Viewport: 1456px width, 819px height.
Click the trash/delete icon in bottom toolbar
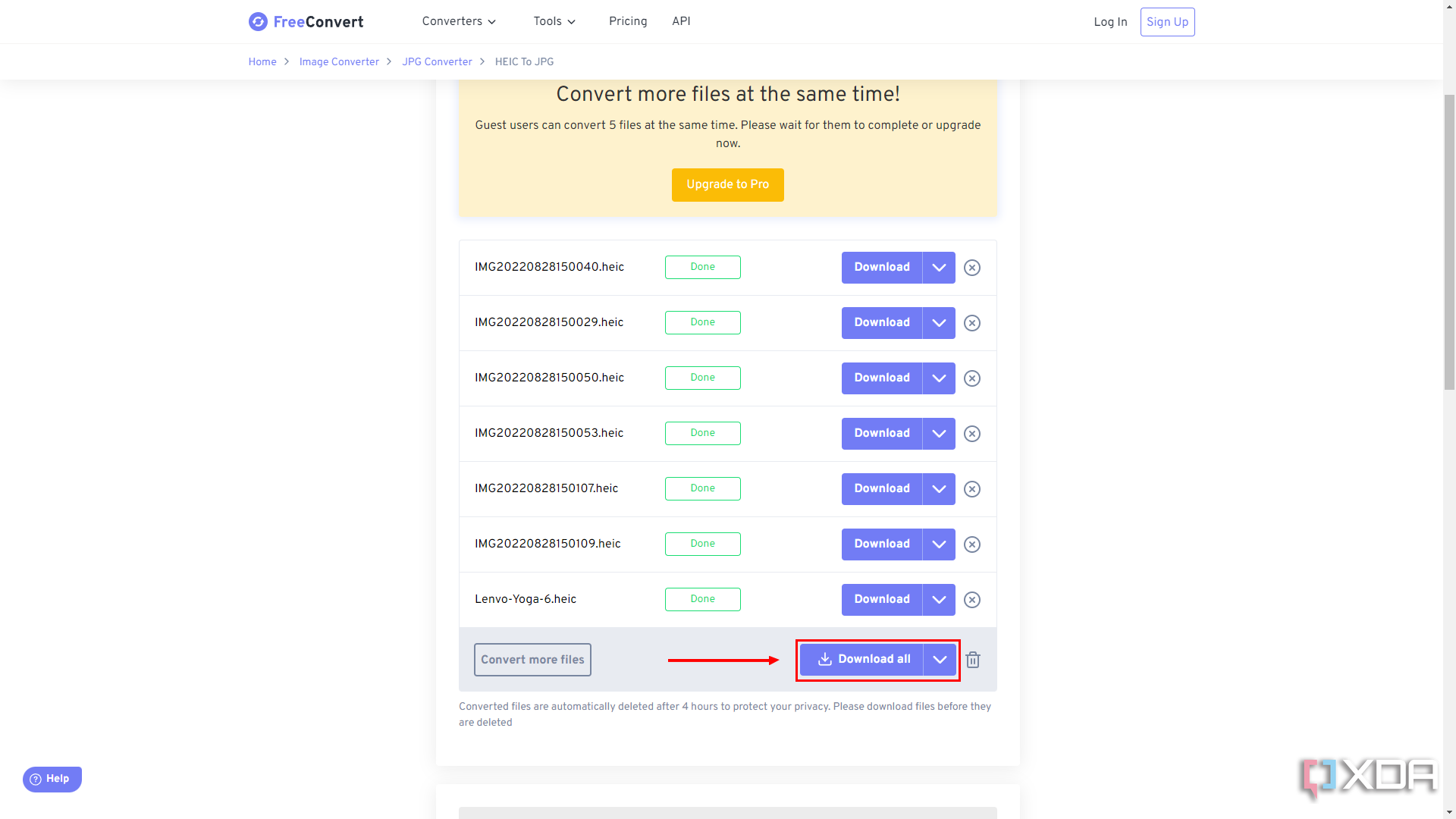pyautogui.click(x=973, y=659)
